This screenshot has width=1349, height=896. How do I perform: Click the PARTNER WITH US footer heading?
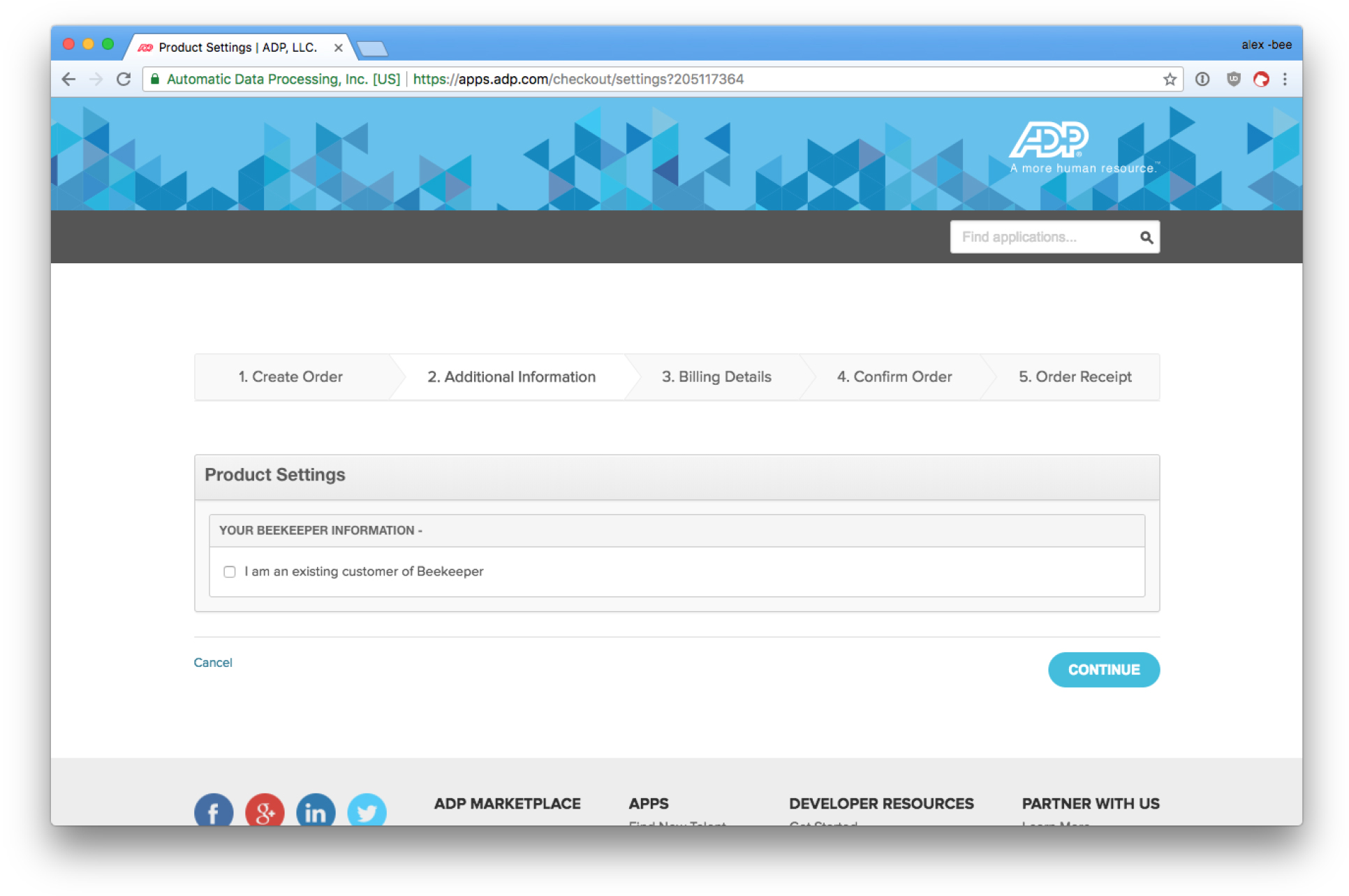(x=1091, y=804)
